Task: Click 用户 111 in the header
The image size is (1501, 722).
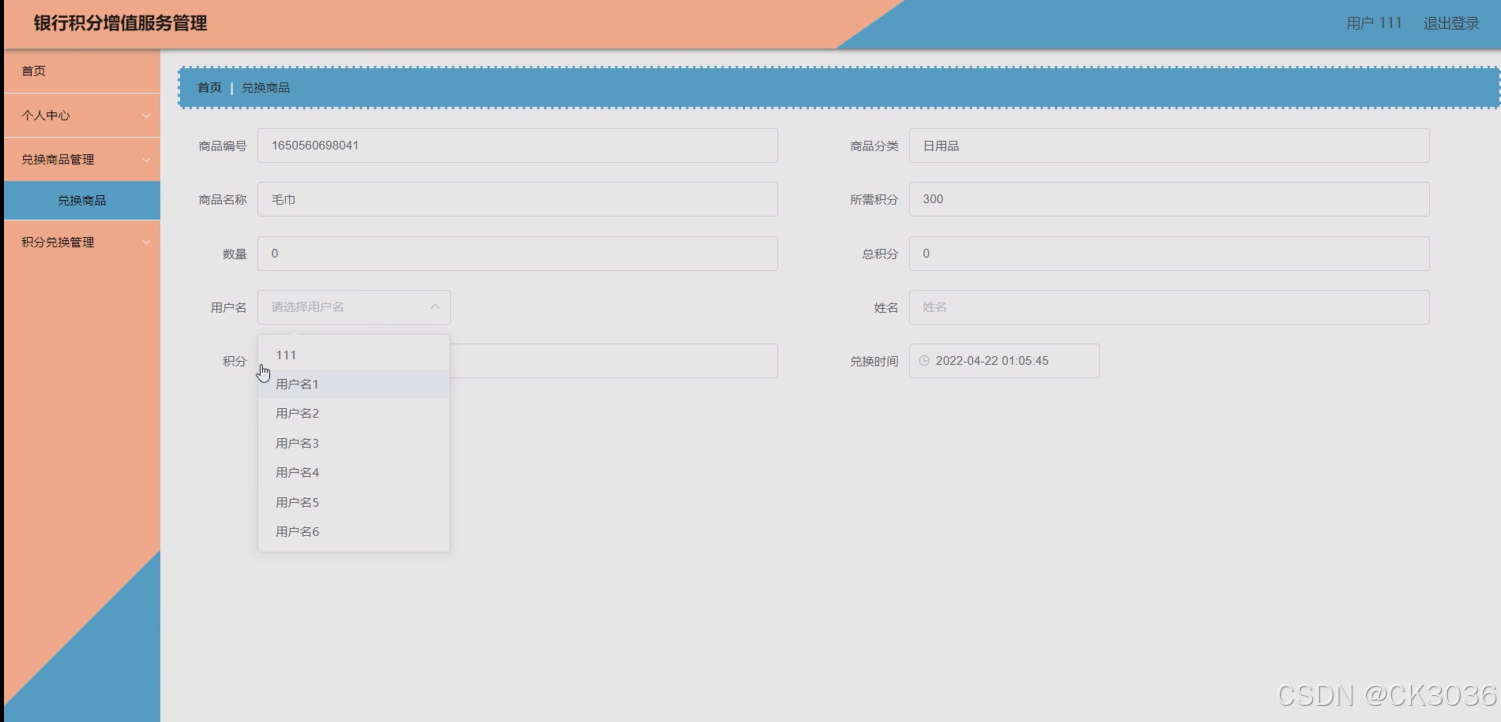Action: click(1374, 23)
